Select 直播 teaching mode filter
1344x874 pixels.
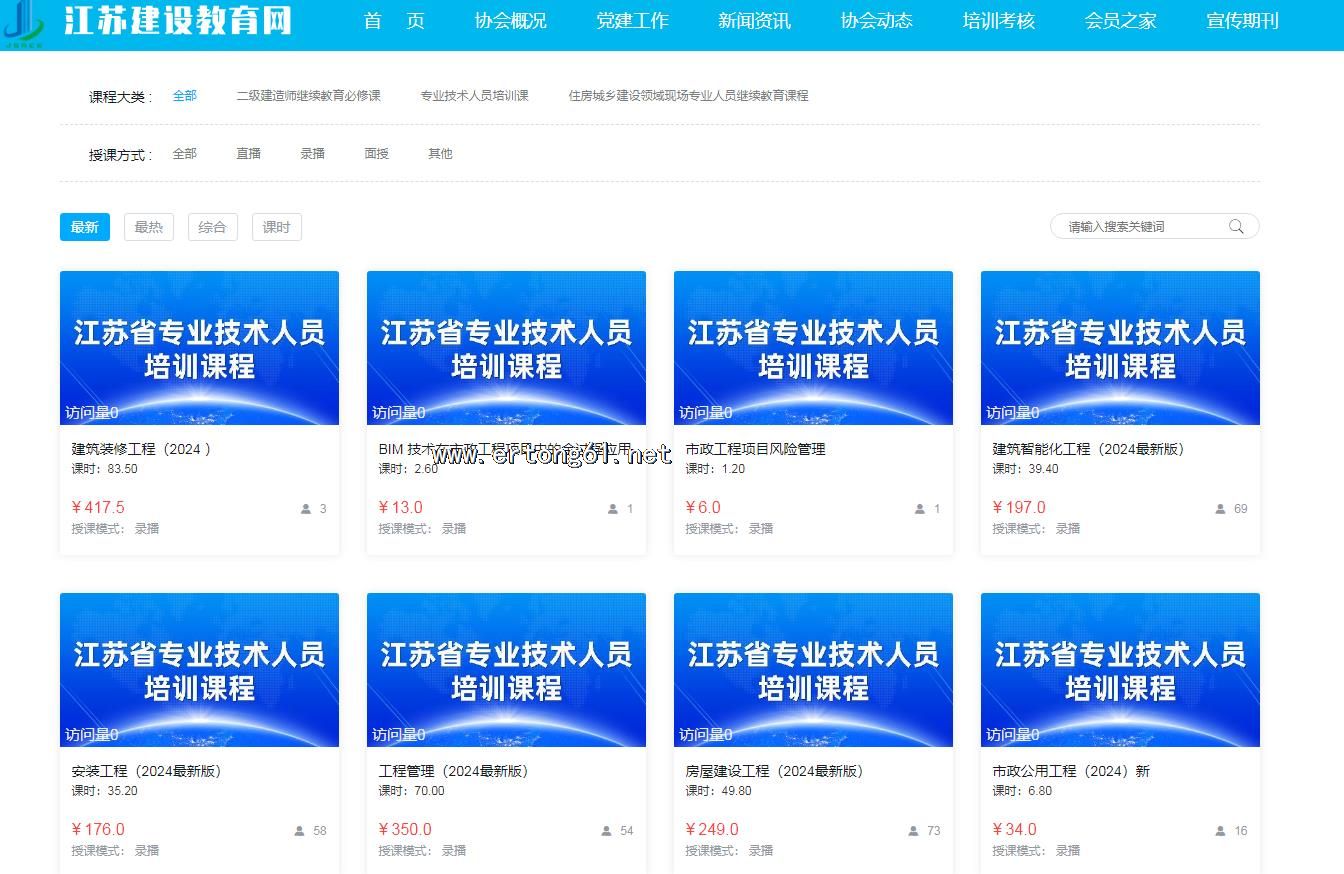tap(248, 154)
